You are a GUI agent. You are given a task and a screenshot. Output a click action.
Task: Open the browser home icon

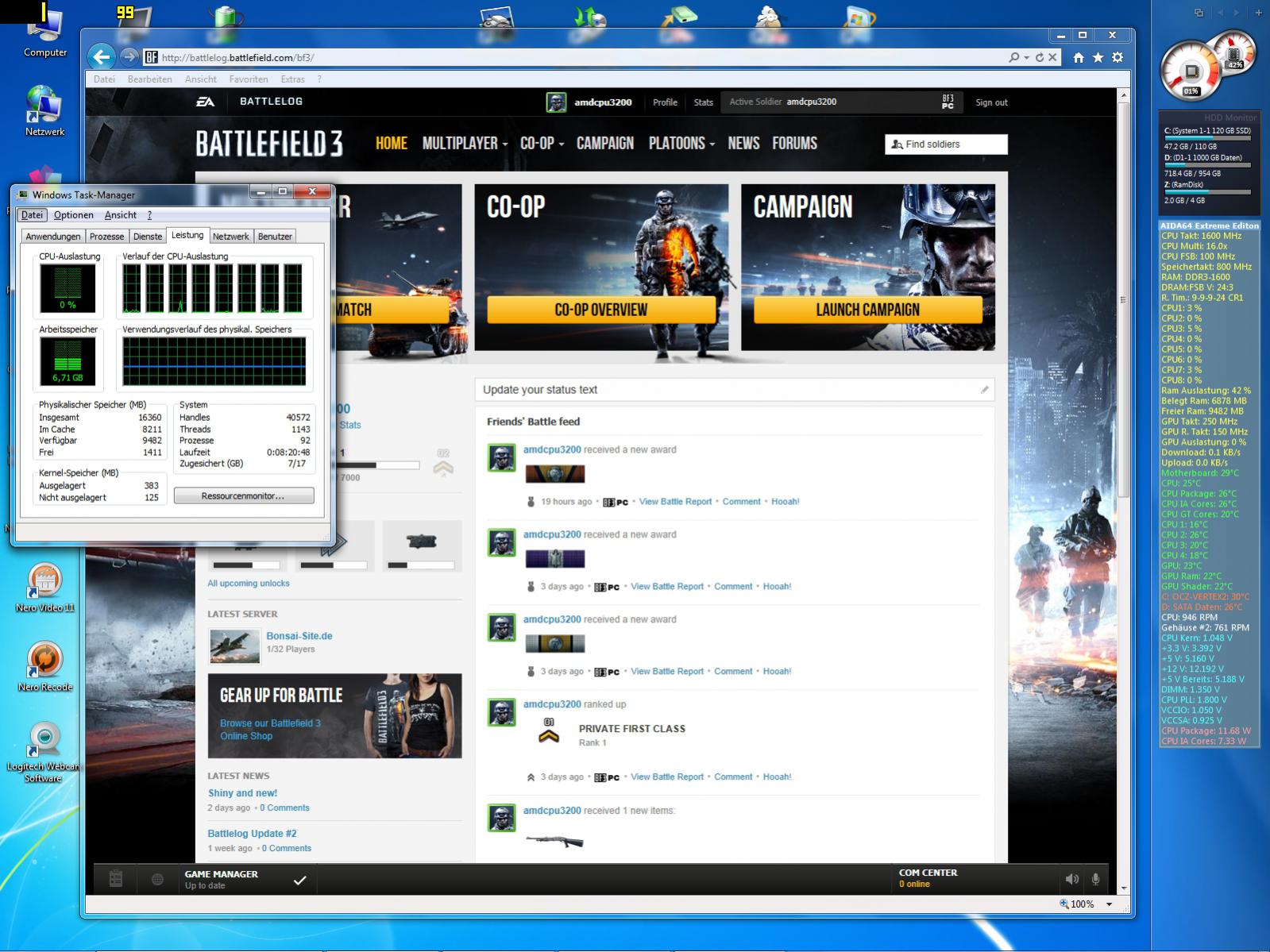coord(1079,57)
